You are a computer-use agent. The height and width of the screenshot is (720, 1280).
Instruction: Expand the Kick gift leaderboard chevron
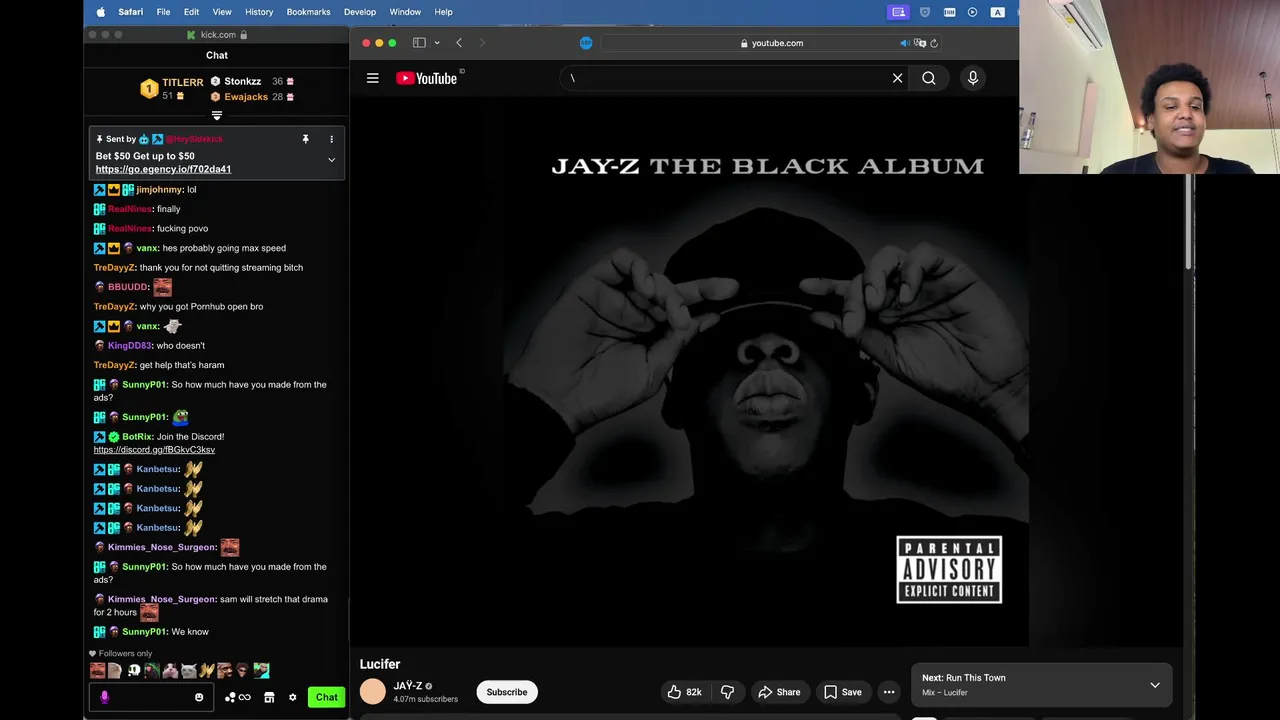coord(216,115)
